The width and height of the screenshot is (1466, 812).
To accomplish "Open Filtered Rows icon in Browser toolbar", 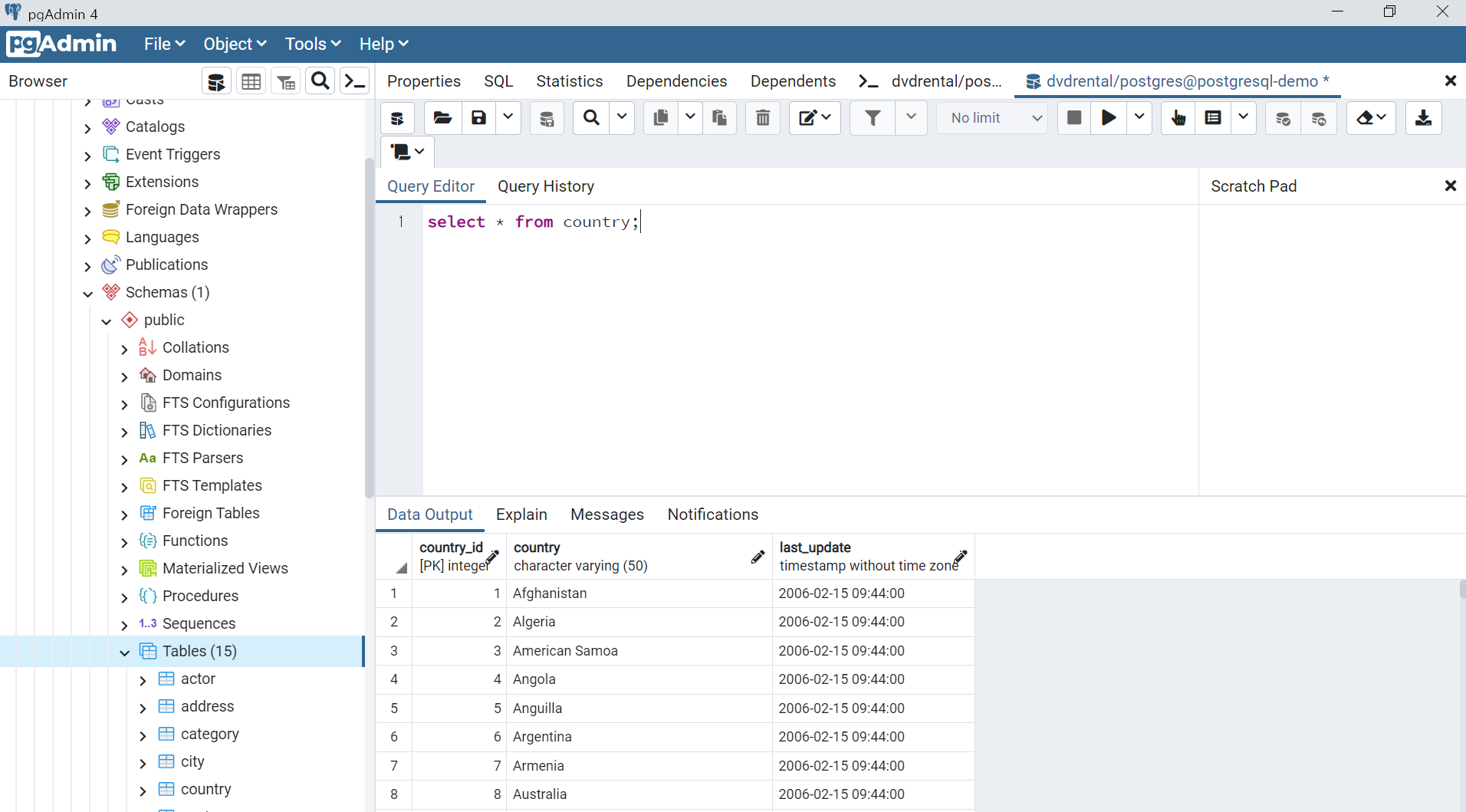I will coord(286,81).
